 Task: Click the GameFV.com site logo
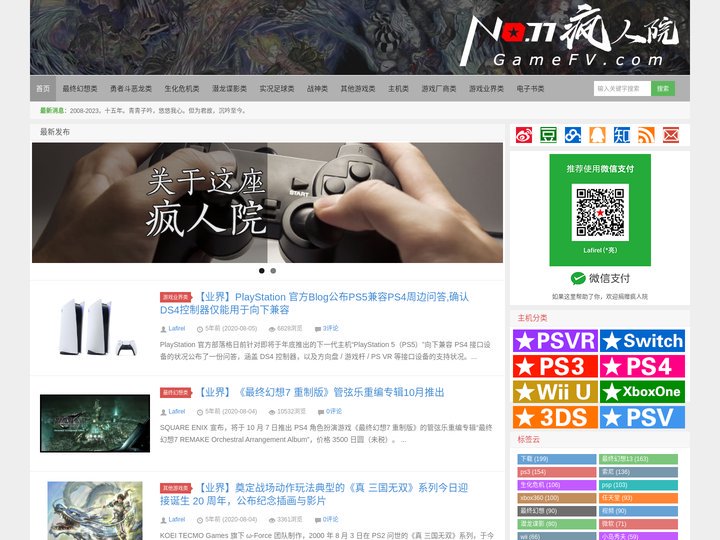(570, 35)
